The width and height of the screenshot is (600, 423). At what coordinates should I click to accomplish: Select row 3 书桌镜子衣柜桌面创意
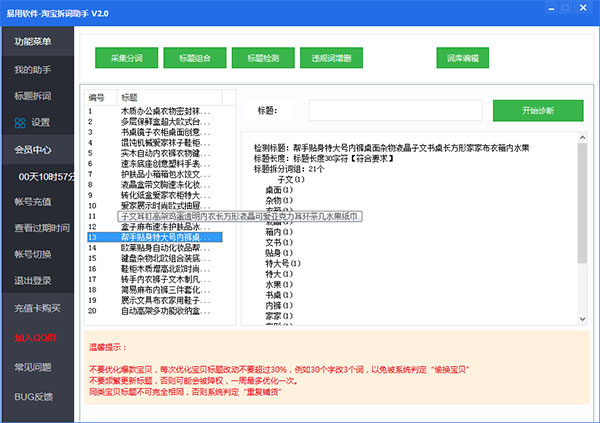[155, 132]
